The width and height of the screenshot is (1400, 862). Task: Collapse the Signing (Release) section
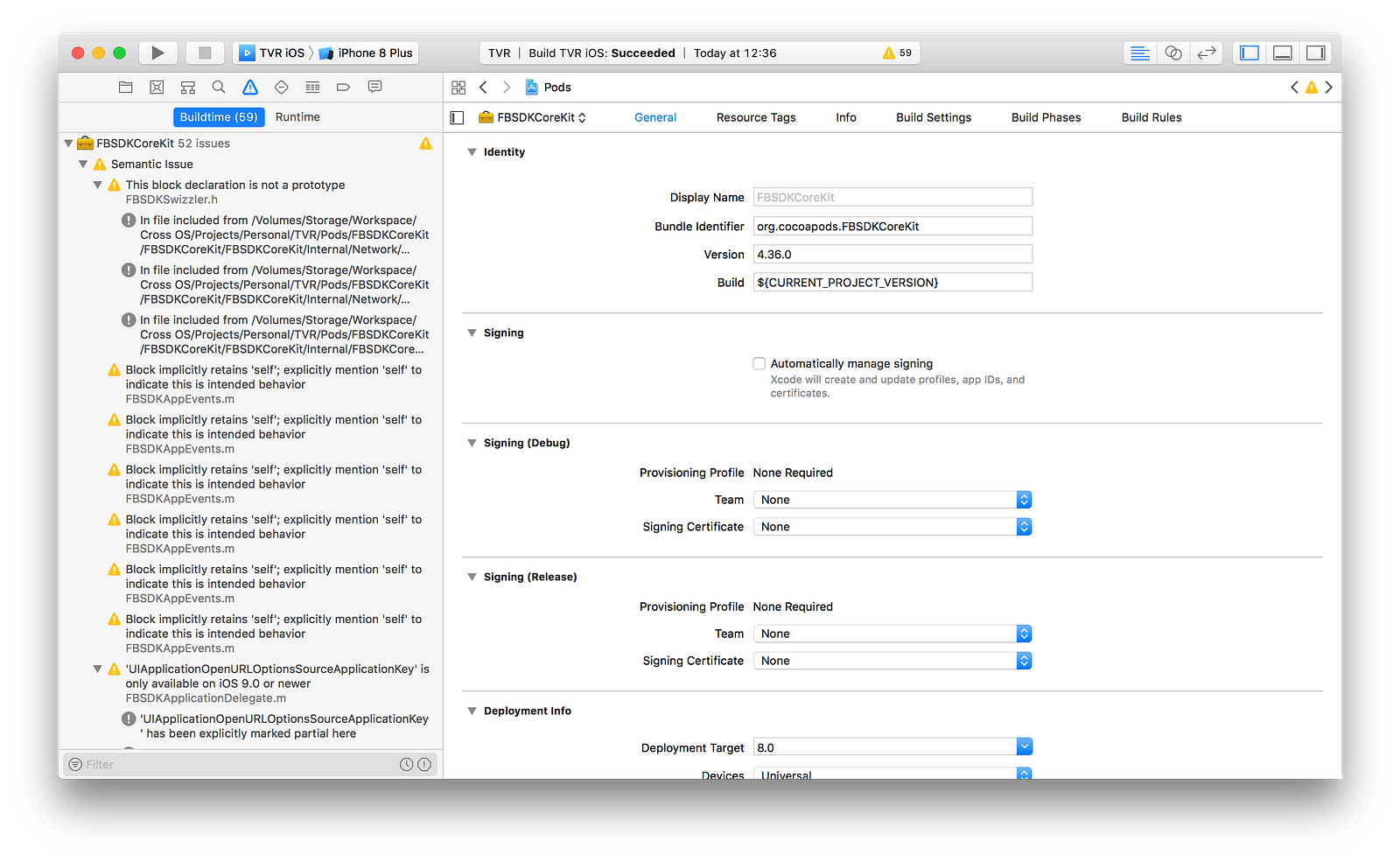tap(472, 577)
